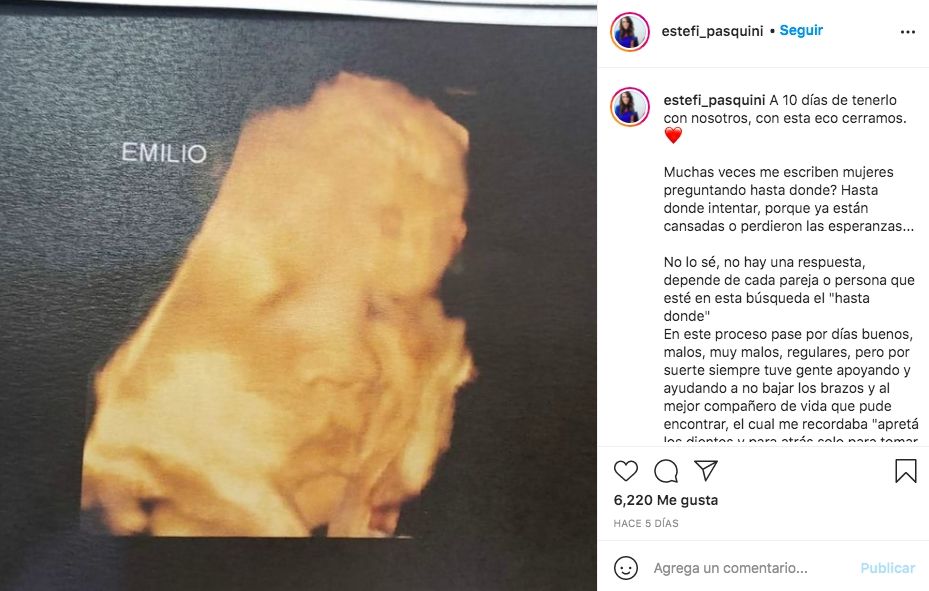The image size is (929, 591).
Task: View the 6,220 Me gusta likes list
Action: tap(666, 500)
